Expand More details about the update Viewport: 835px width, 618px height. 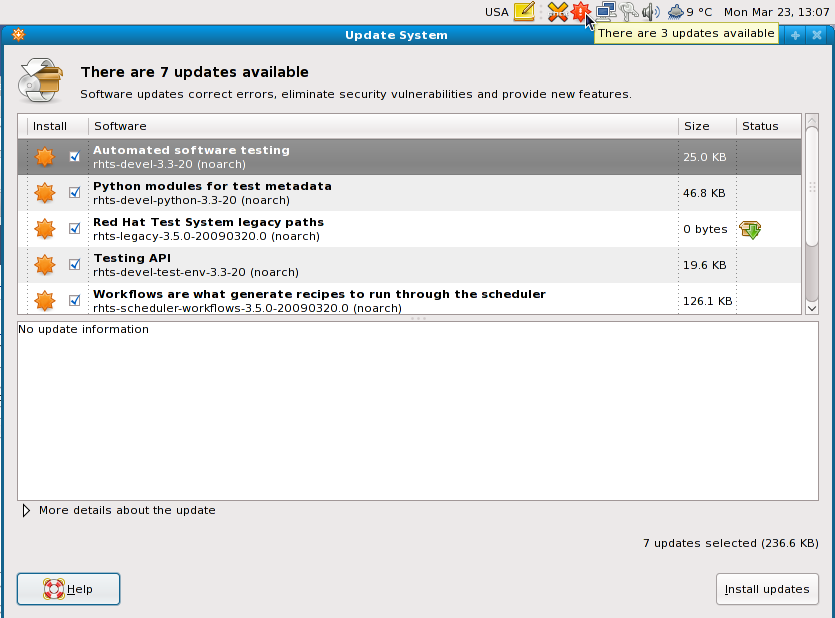point(26,510)
